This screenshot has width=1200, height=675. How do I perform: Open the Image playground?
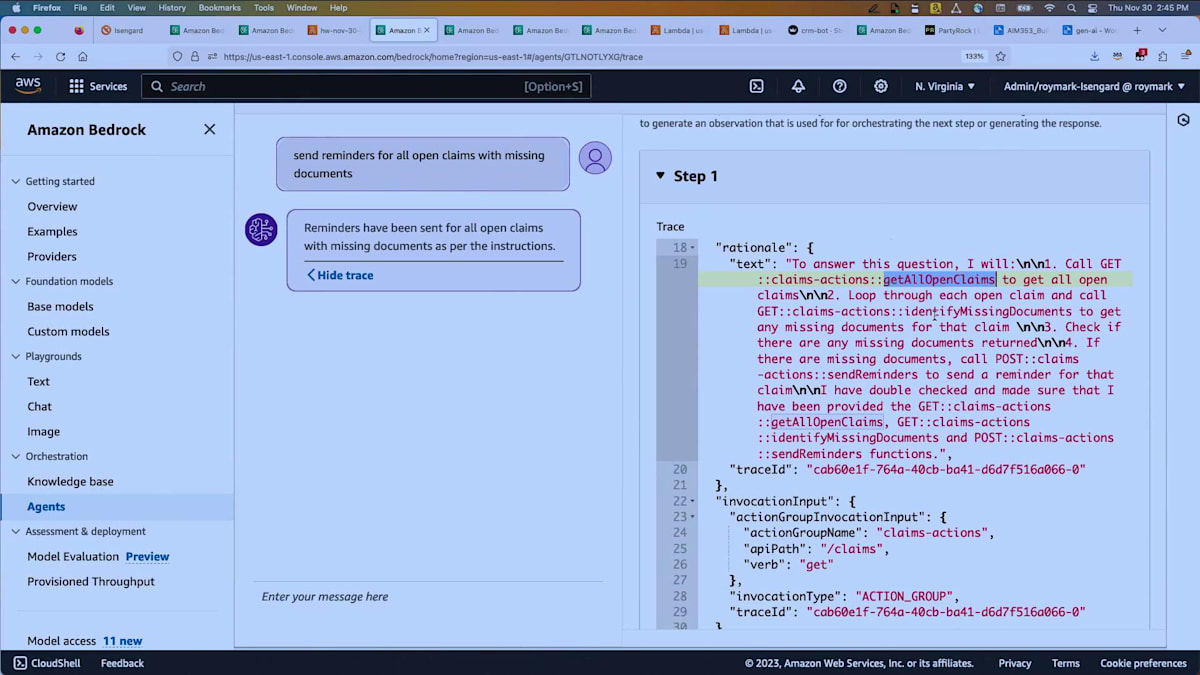(43, 431)
